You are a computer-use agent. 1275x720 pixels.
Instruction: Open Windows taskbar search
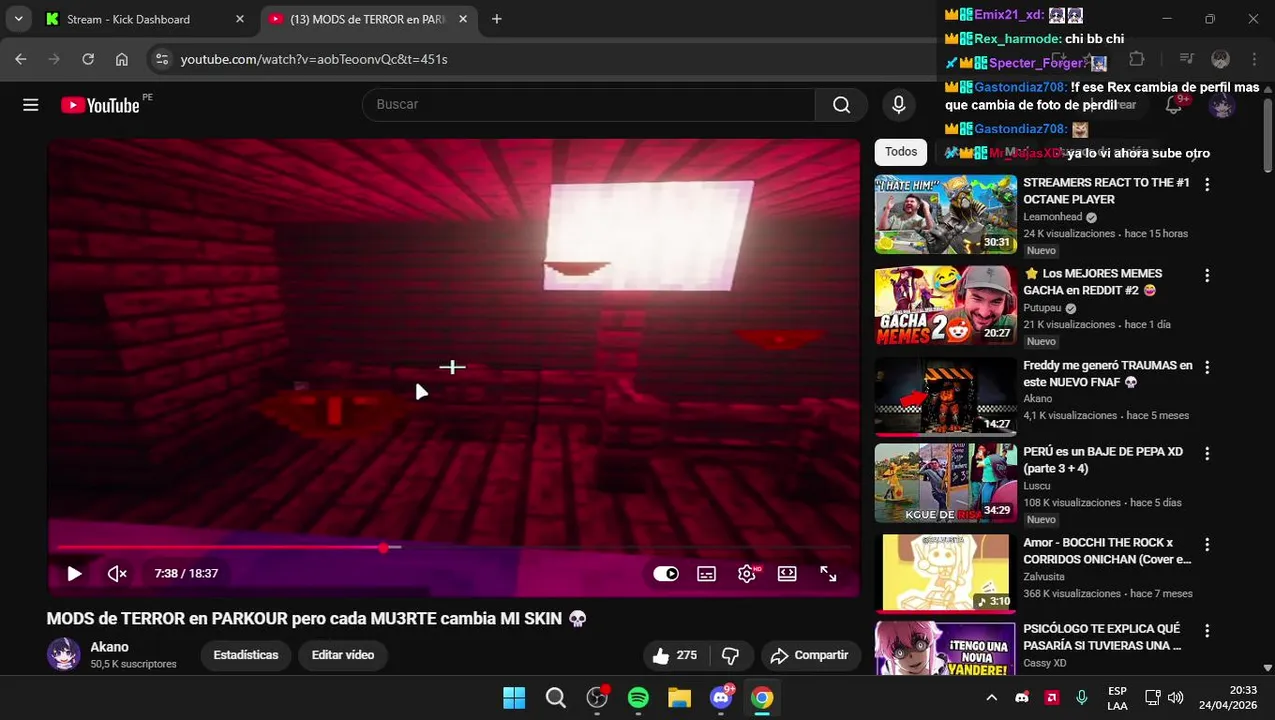pos(556,698)
